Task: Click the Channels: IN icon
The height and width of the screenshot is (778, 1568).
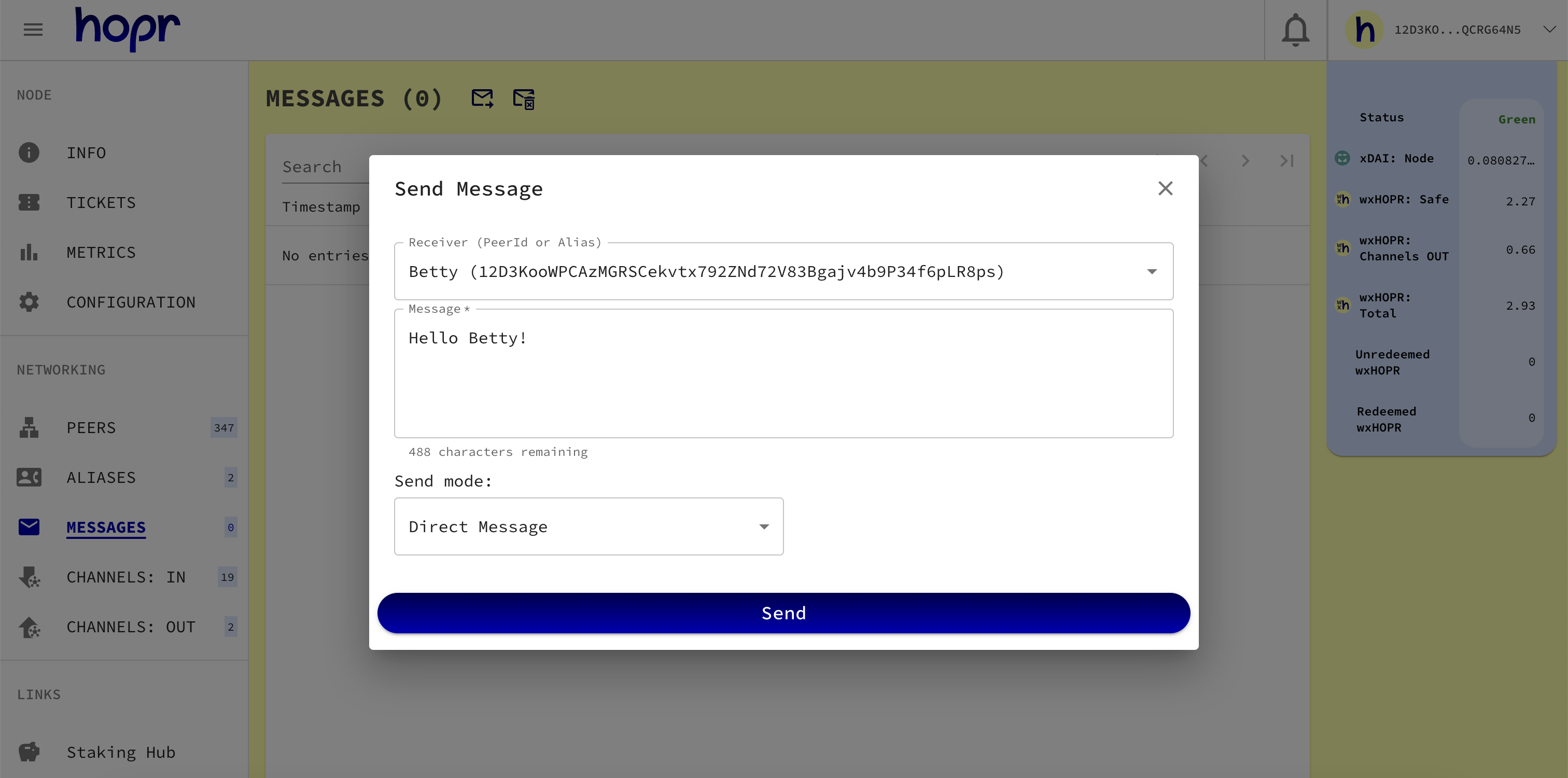Action: 29,577
